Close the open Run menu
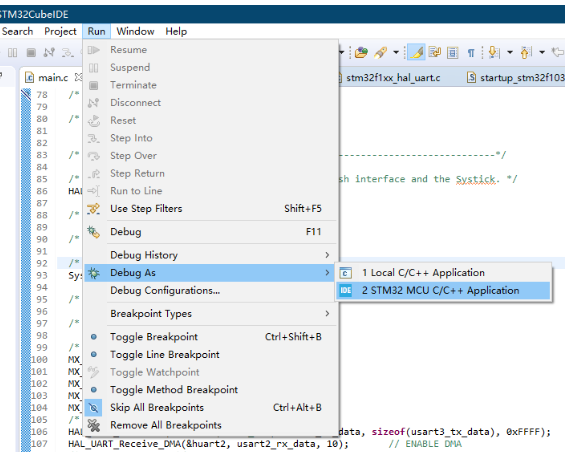The width and height of the screenshot is (565, 452). coord(97,31)
